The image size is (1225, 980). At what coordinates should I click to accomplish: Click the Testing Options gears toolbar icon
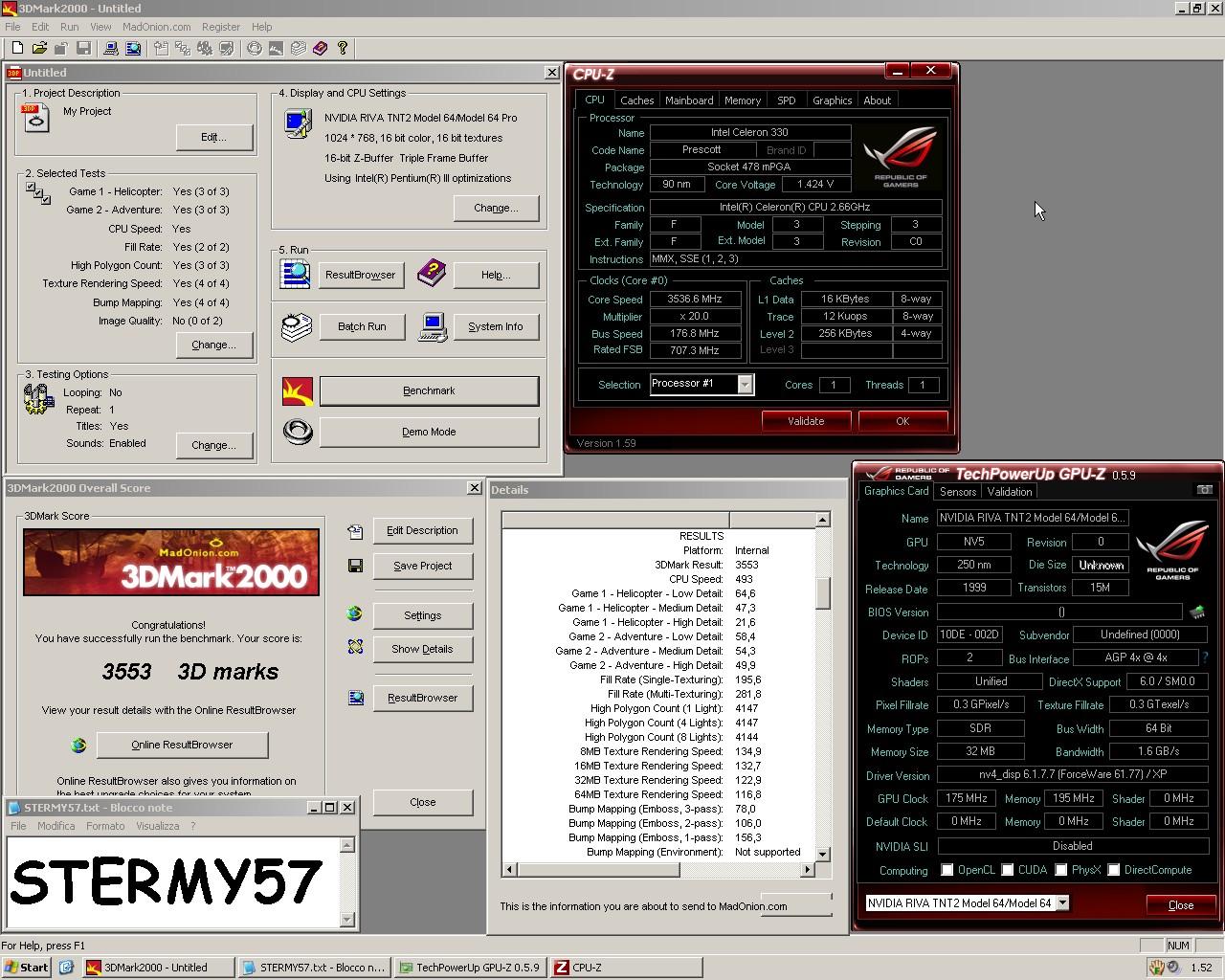pos(205,48)
